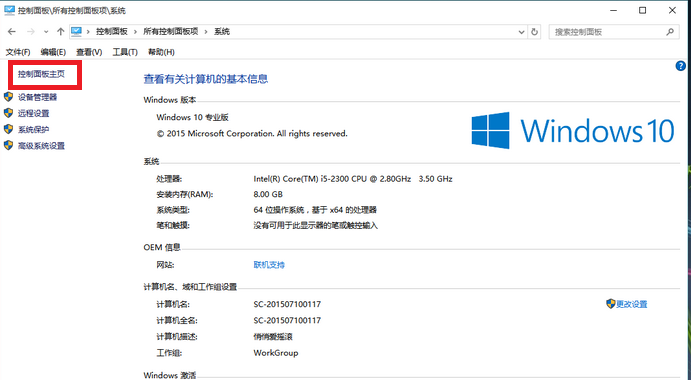Go back with the back arrow

pyautogui.click(x=12, y=32)
